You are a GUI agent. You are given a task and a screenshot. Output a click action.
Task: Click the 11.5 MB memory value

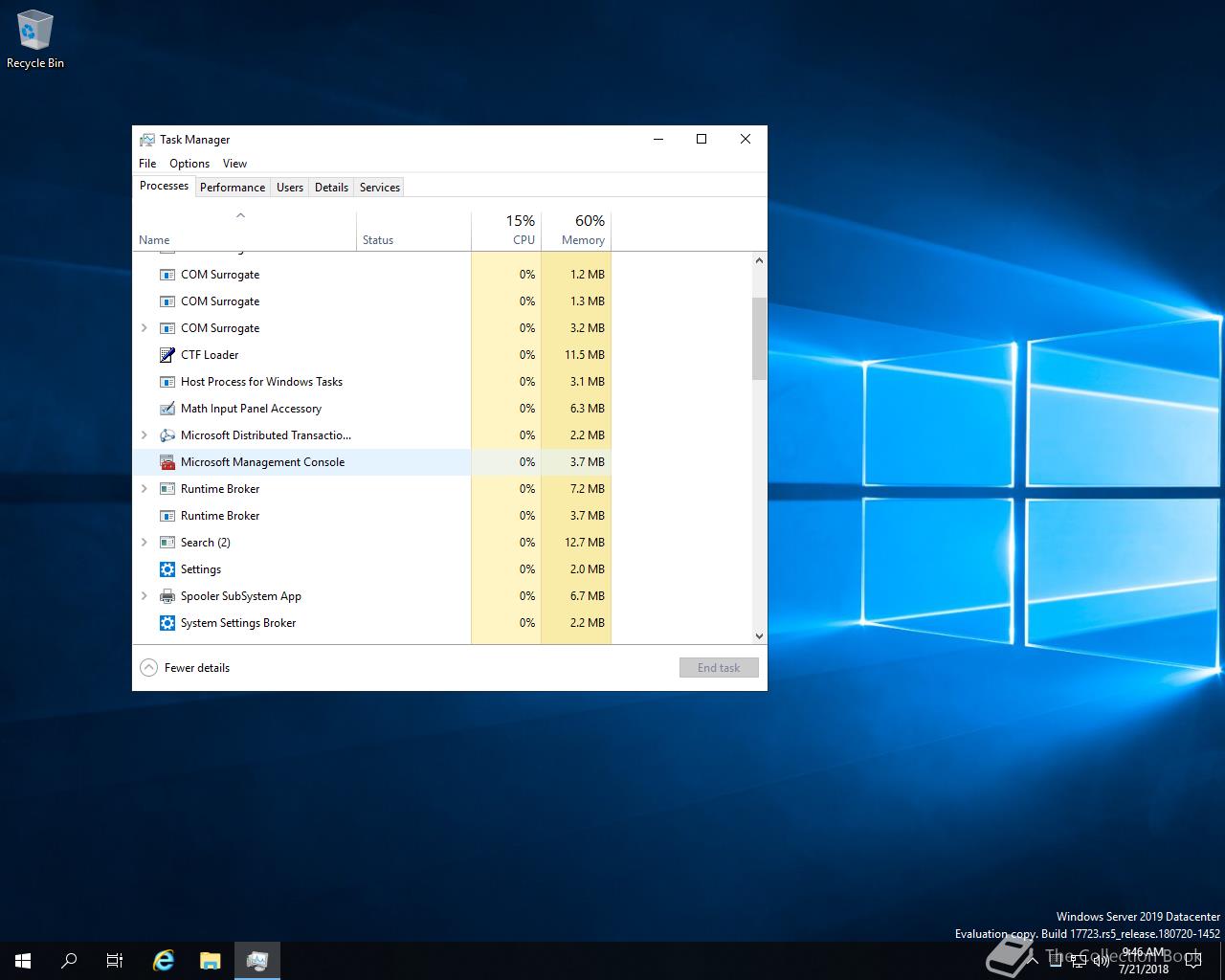coord(584,355)
